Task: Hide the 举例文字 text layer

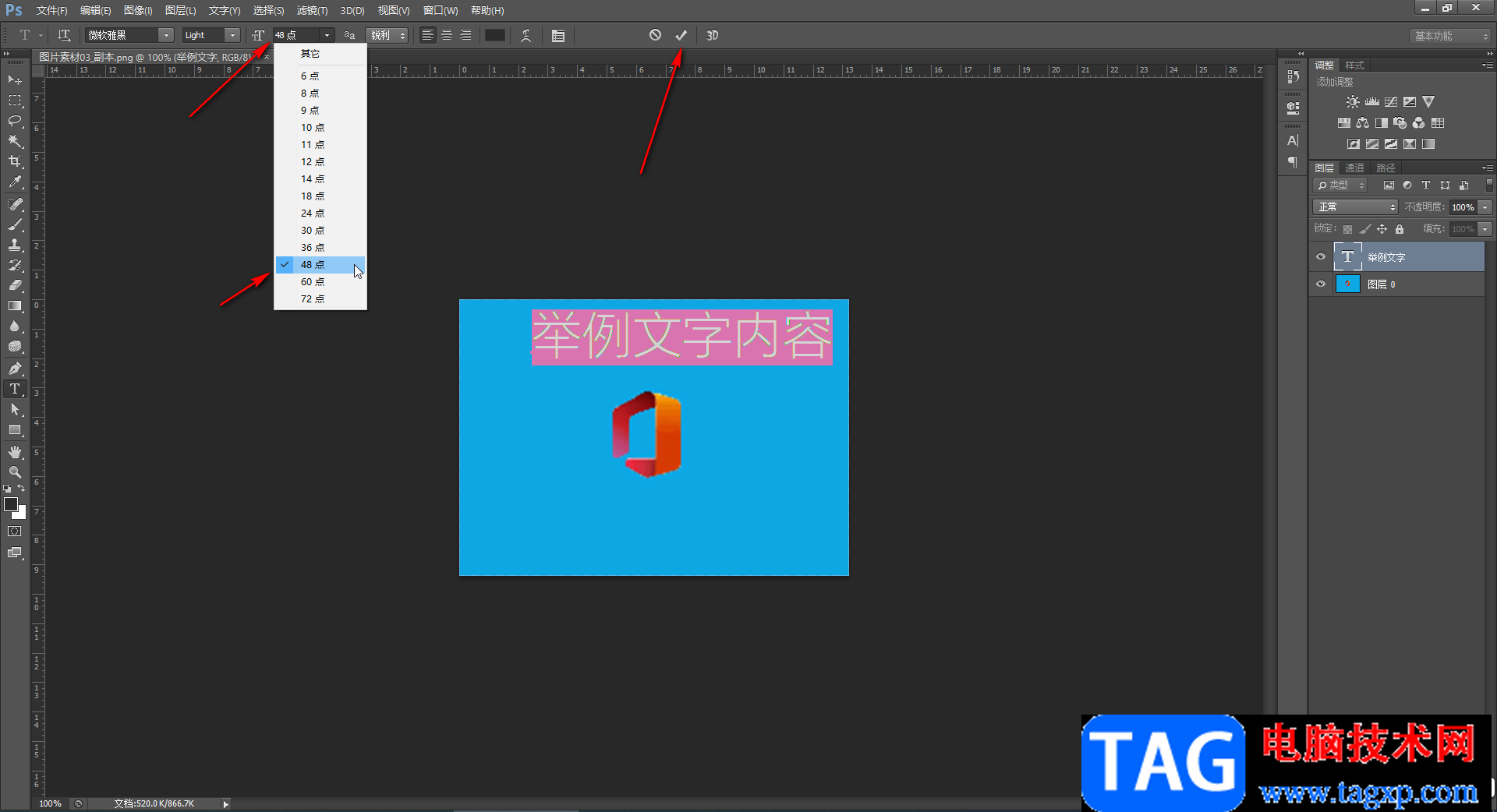Action: (1321, 257)
